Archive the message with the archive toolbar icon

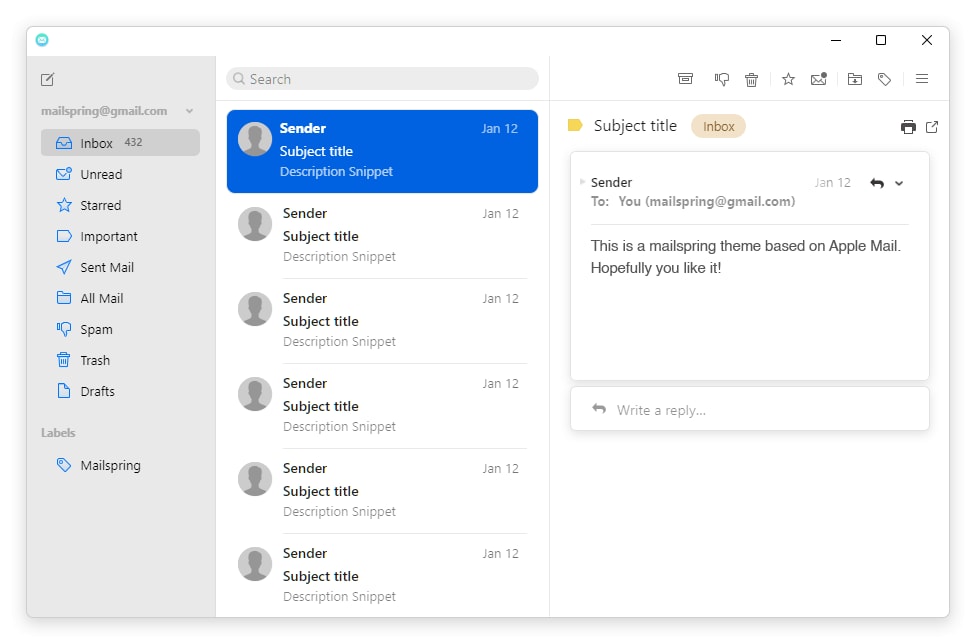(685, 79)
